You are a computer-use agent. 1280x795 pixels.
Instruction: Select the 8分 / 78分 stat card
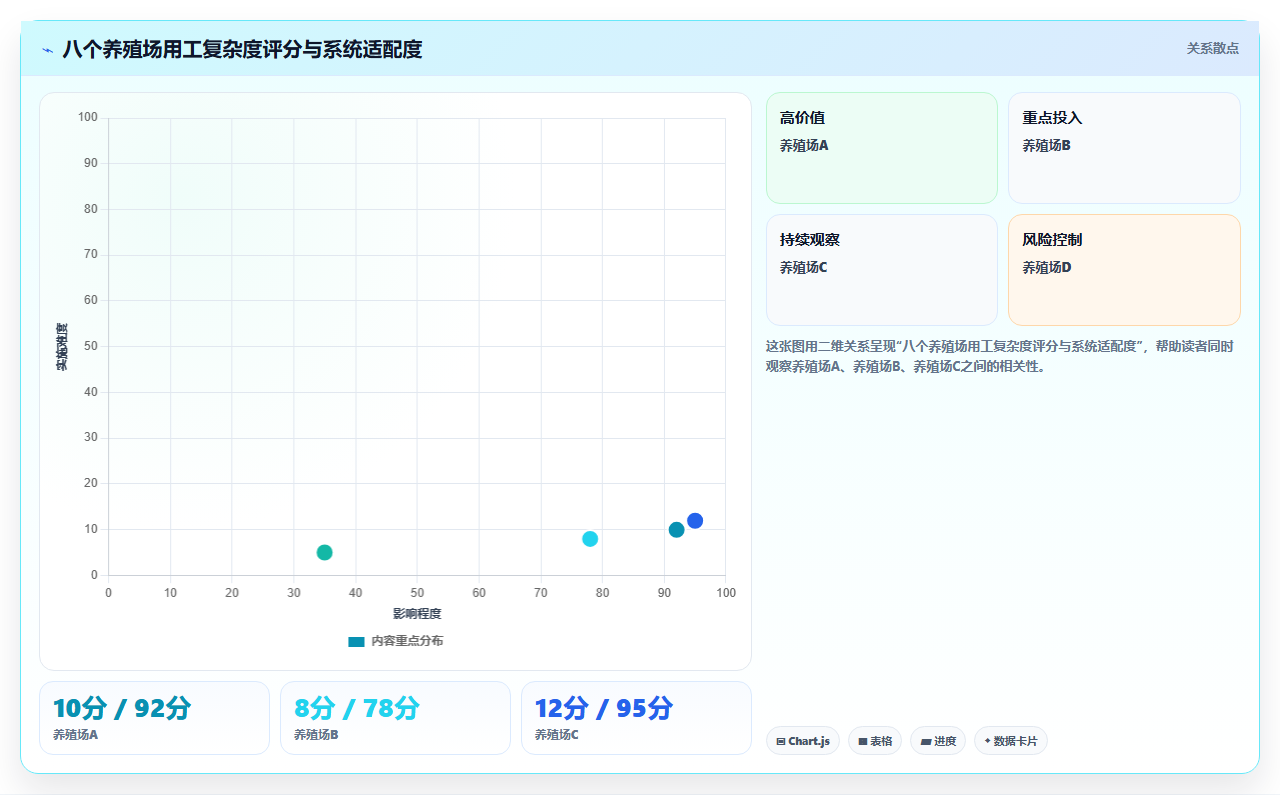395,718
